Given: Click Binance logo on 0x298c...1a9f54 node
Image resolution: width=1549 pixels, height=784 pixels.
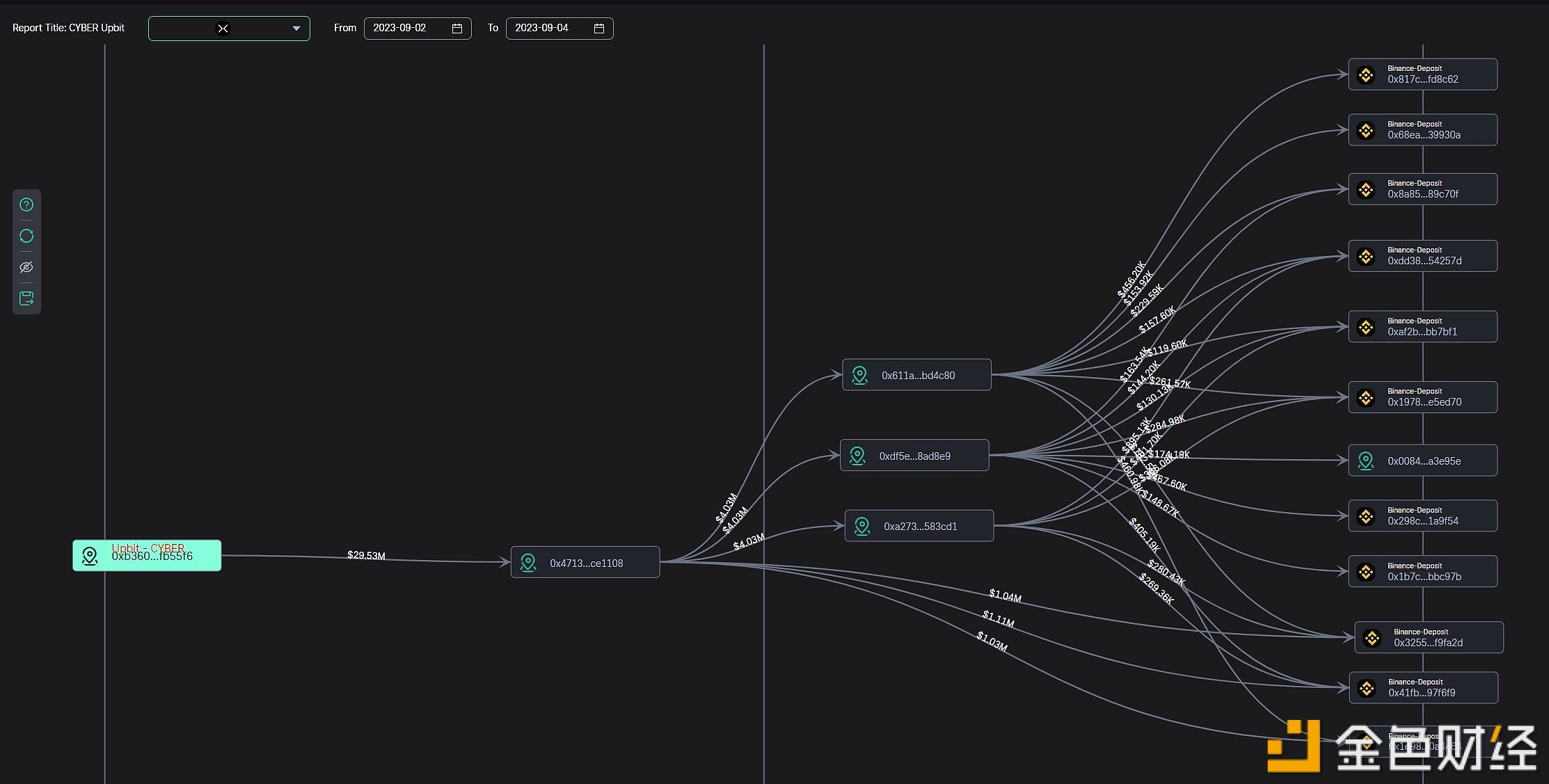Looking at the screenshot, I should point(1366,517).
